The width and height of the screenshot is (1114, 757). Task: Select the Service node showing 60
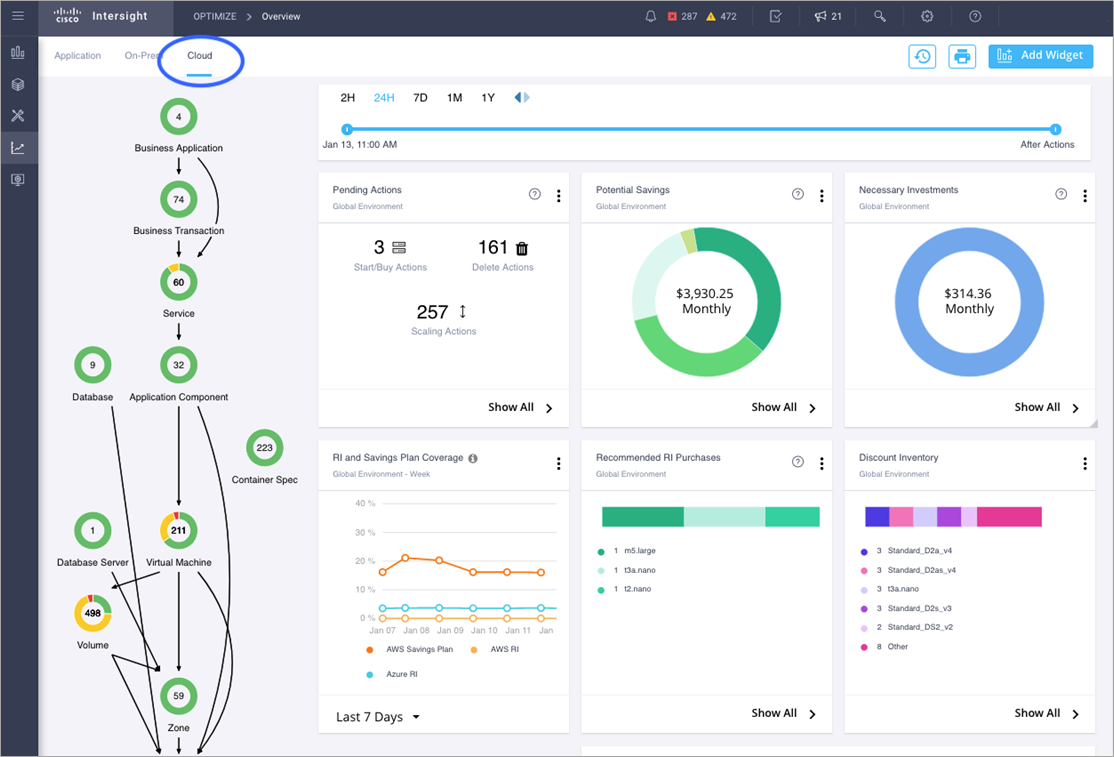tap(178, 283)
